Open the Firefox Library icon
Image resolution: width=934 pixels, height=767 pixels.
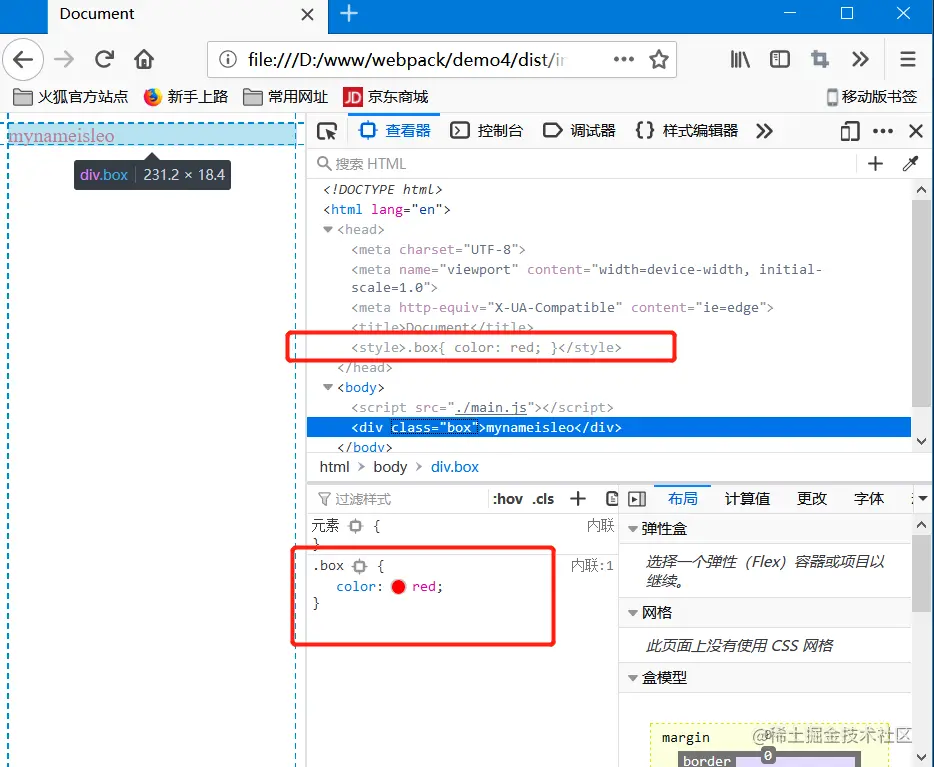[740, 60]
